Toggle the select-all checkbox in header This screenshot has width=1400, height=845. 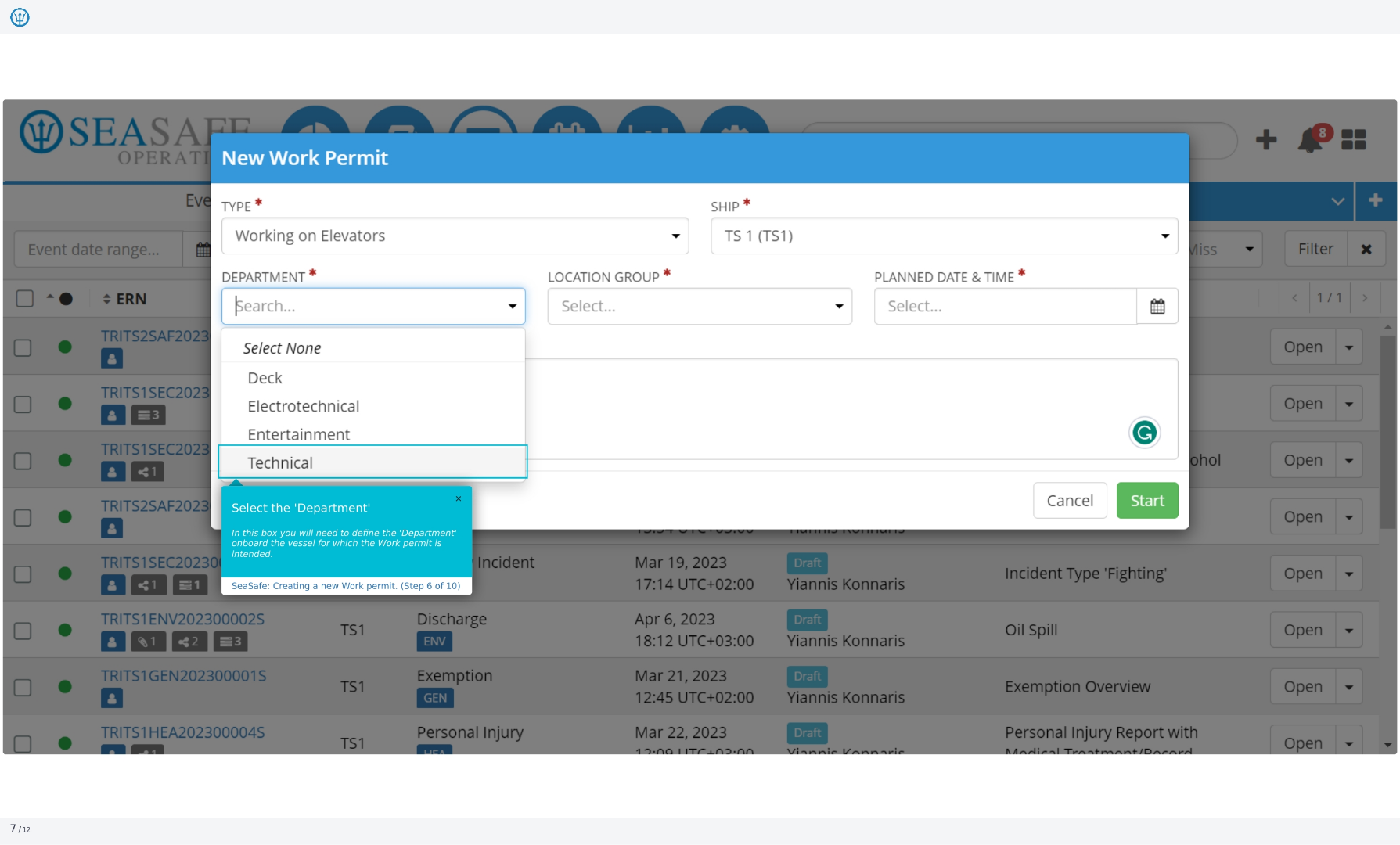pyautogui.click(x=25, y=299)
